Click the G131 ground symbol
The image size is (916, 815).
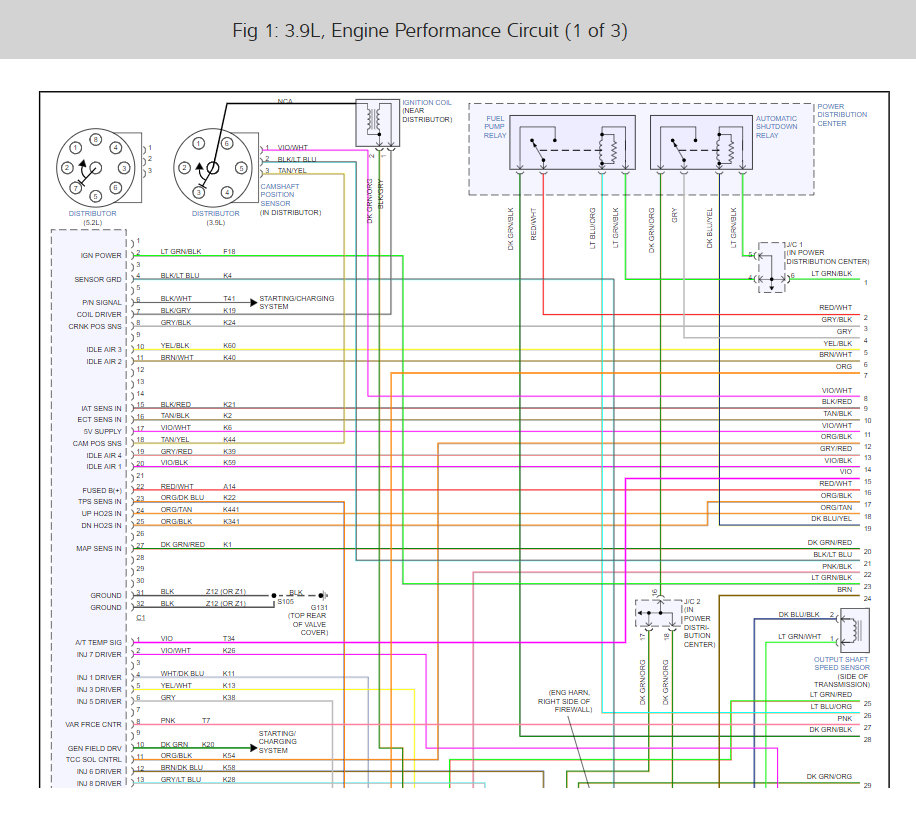[322, 595]
